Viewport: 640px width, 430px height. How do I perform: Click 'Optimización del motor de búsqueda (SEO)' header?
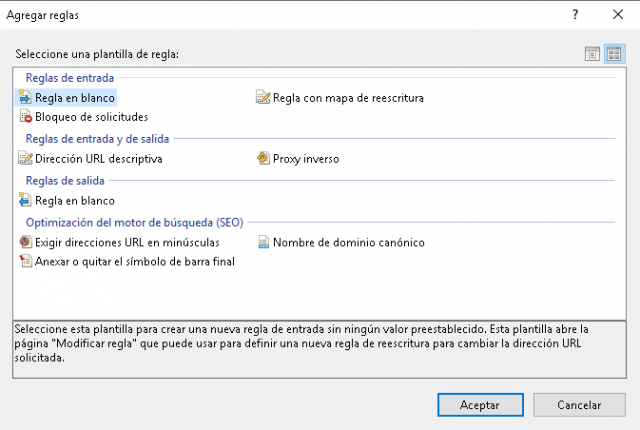pyautogui.click(x=134, y=222)
